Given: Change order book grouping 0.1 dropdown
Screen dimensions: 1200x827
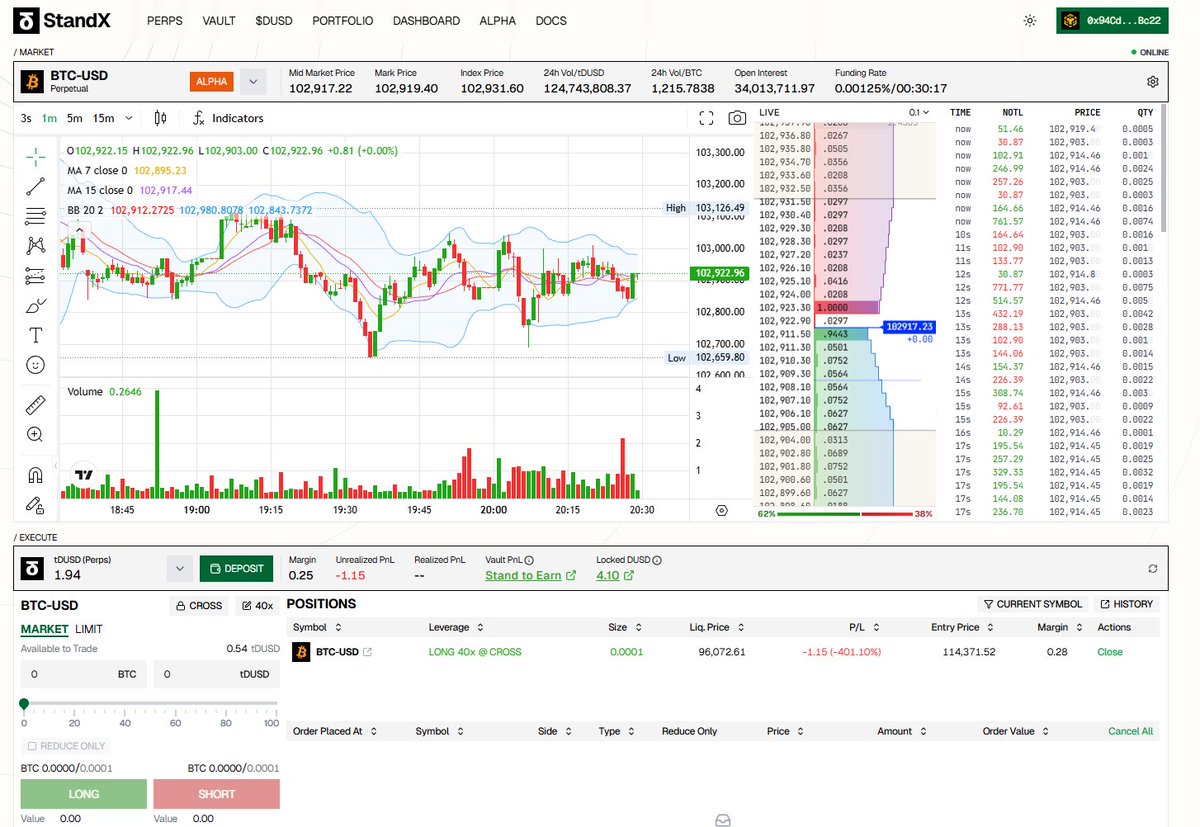Looking at the screenshot, I should 919,113.
